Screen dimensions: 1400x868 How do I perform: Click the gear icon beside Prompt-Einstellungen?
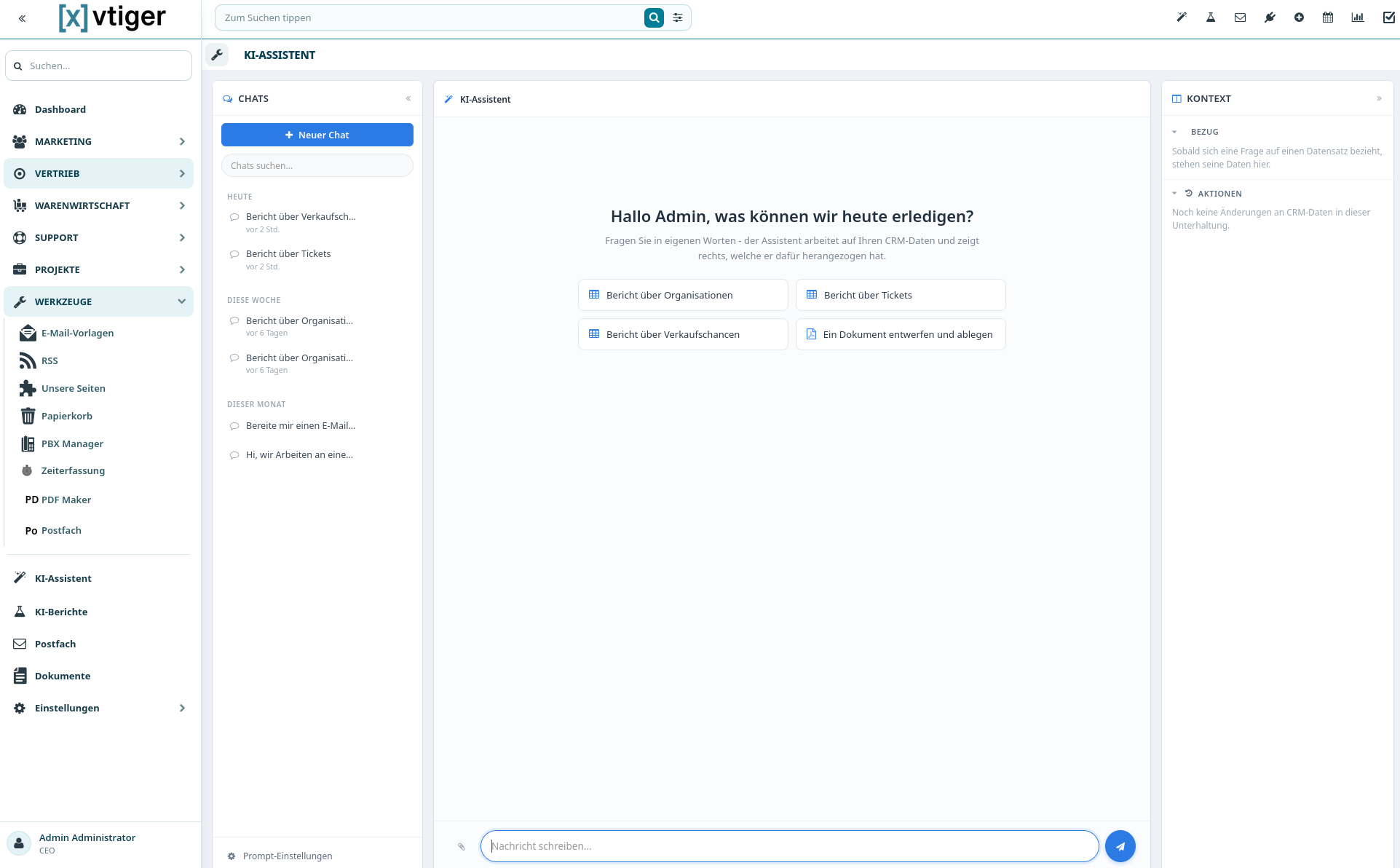[x=232, y=856]
